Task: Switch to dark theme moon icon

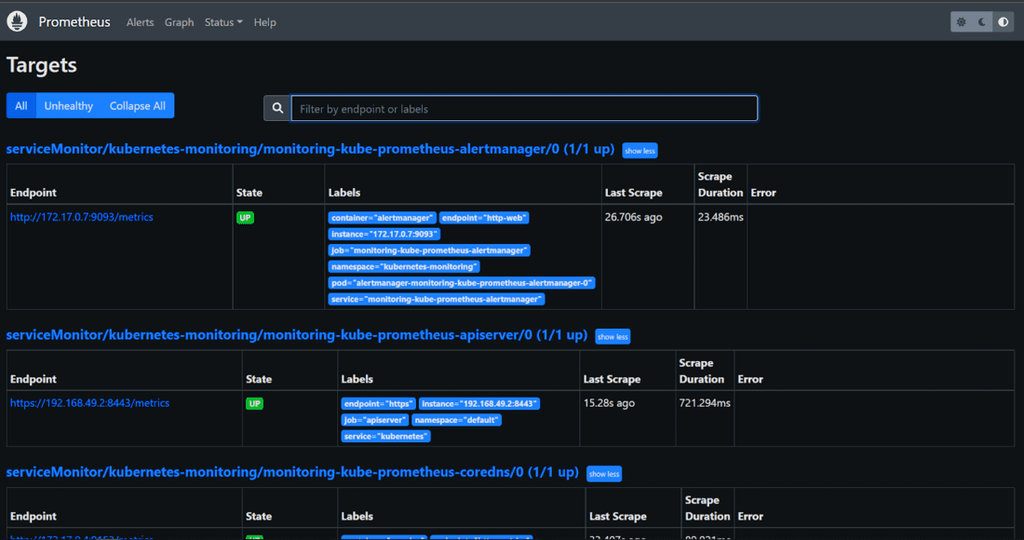Action: (982, 22)
